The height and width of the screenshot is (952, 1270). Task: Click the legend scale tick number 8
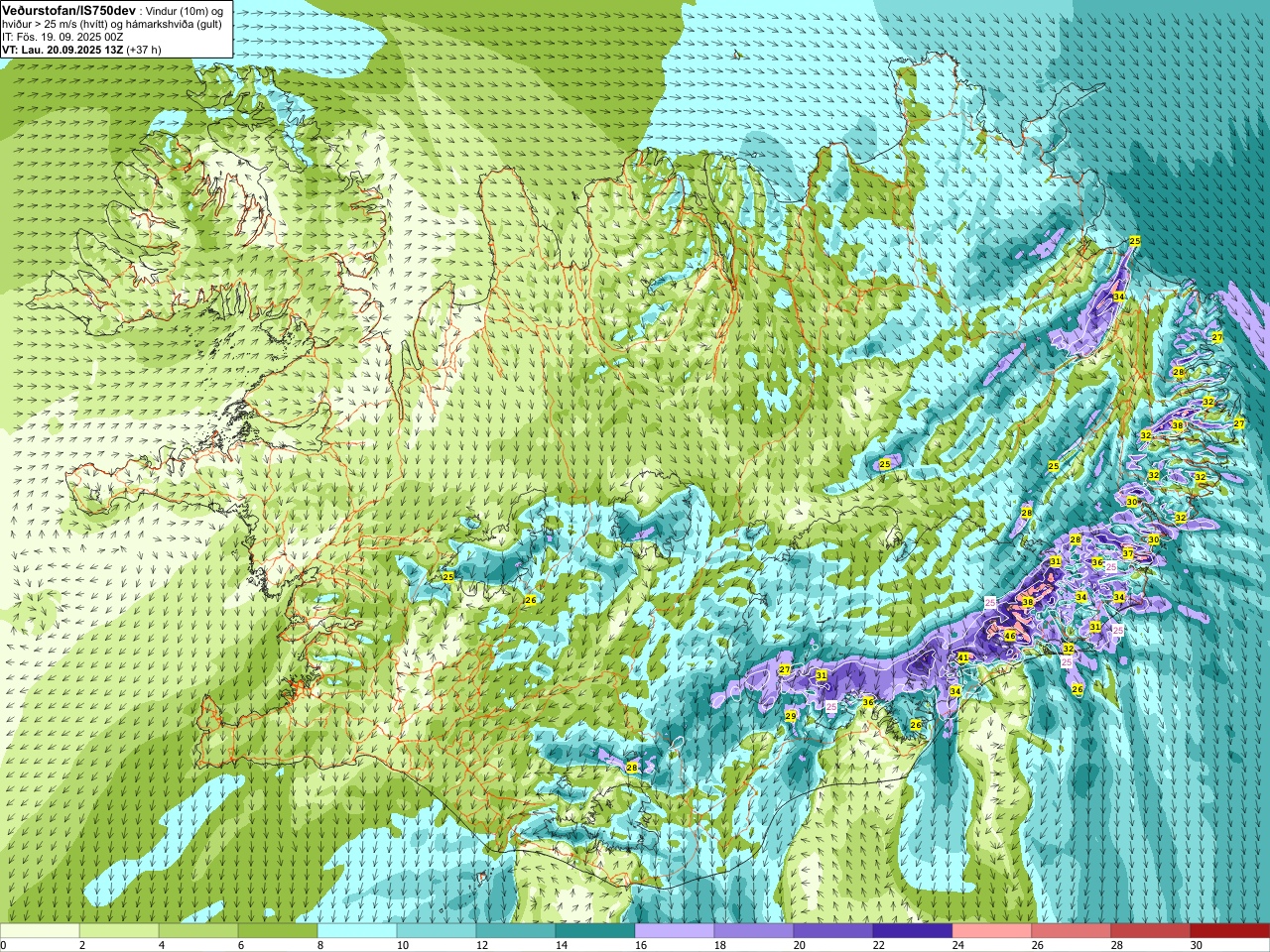coord(321,945)
